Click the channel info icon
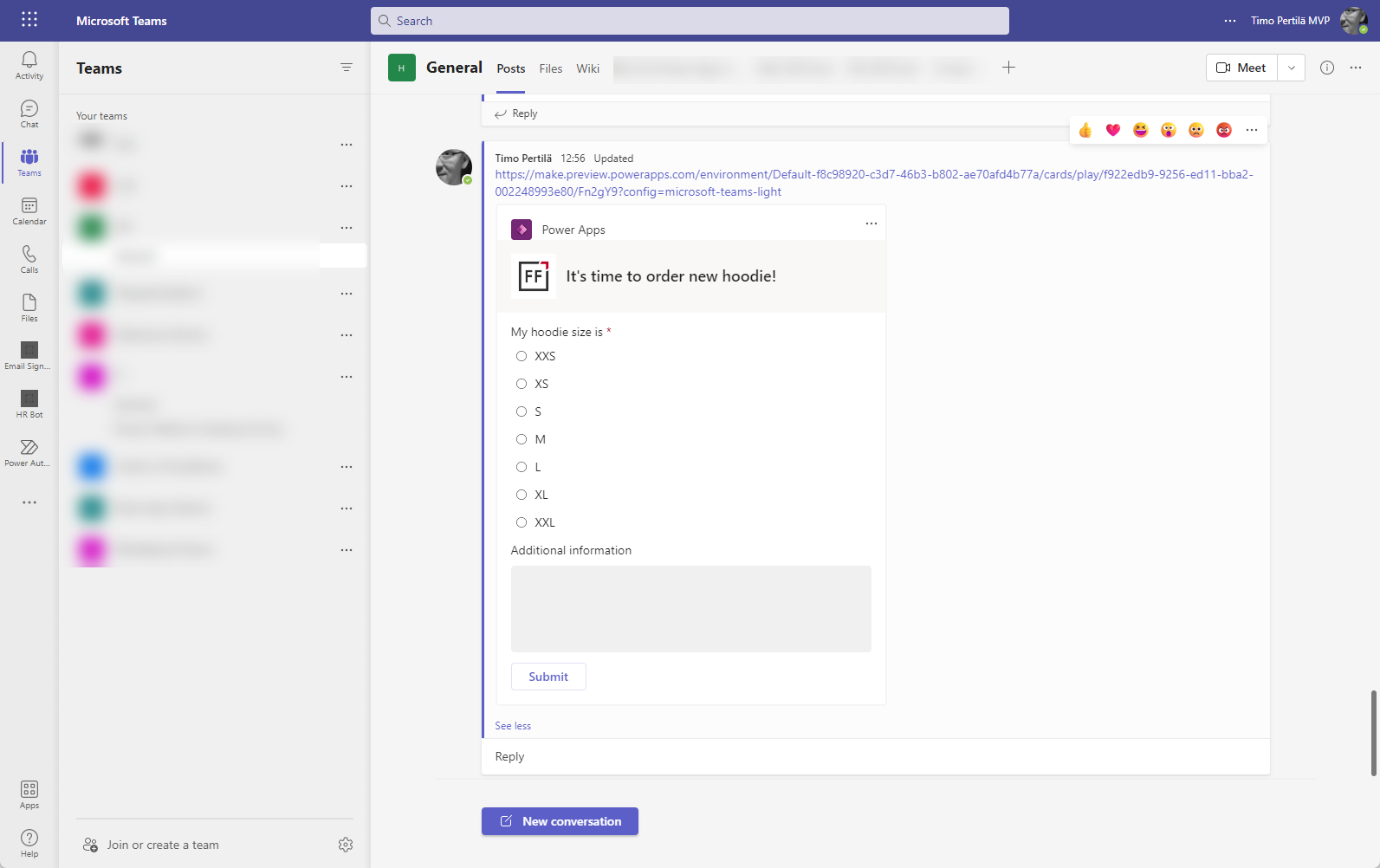1380x868 pixels. pyautogui.click(x=1326, y=68)
